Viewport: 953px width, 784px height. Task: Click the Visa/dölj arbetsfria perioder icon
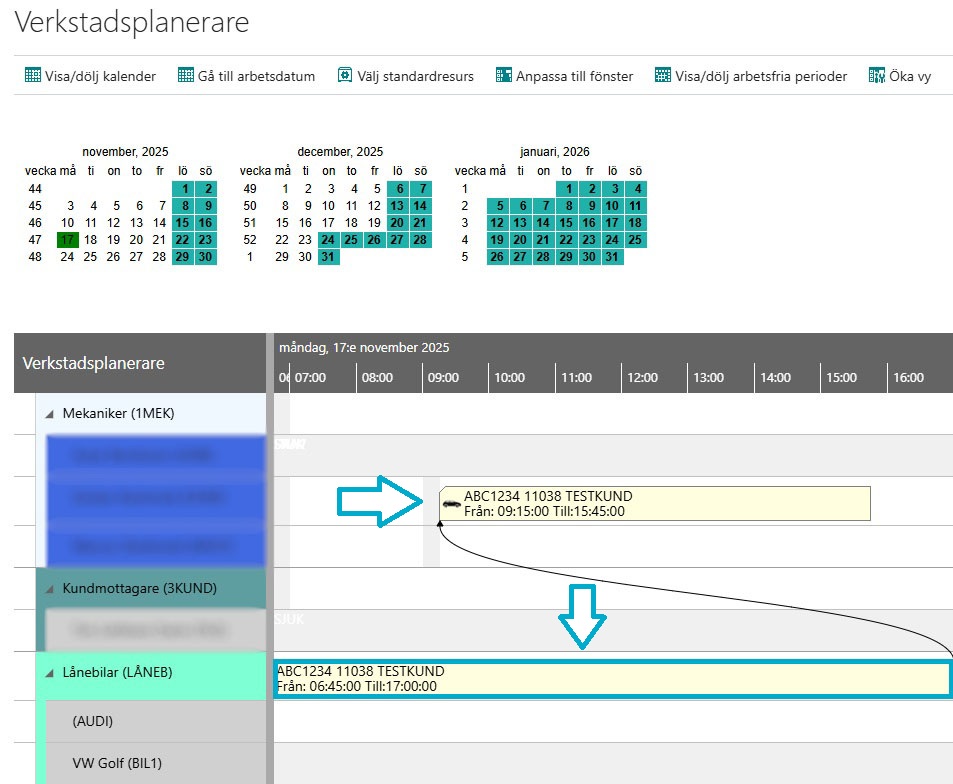pyautogui.click(x=662, y=75)
